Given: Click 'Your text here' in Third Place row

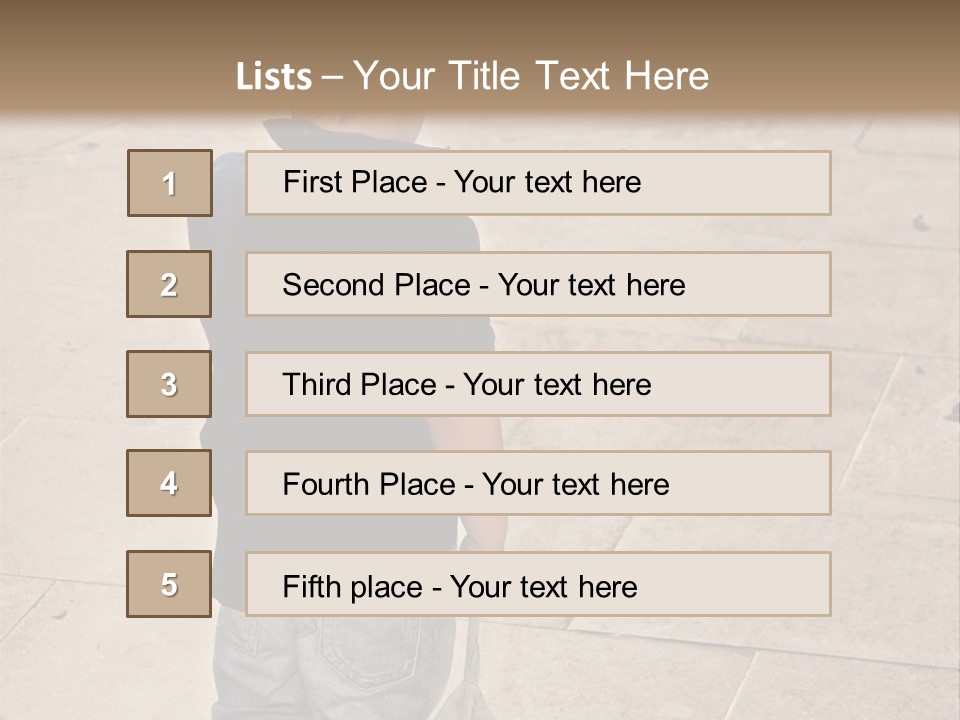Looking at the screenshot, I should point(557,385).
